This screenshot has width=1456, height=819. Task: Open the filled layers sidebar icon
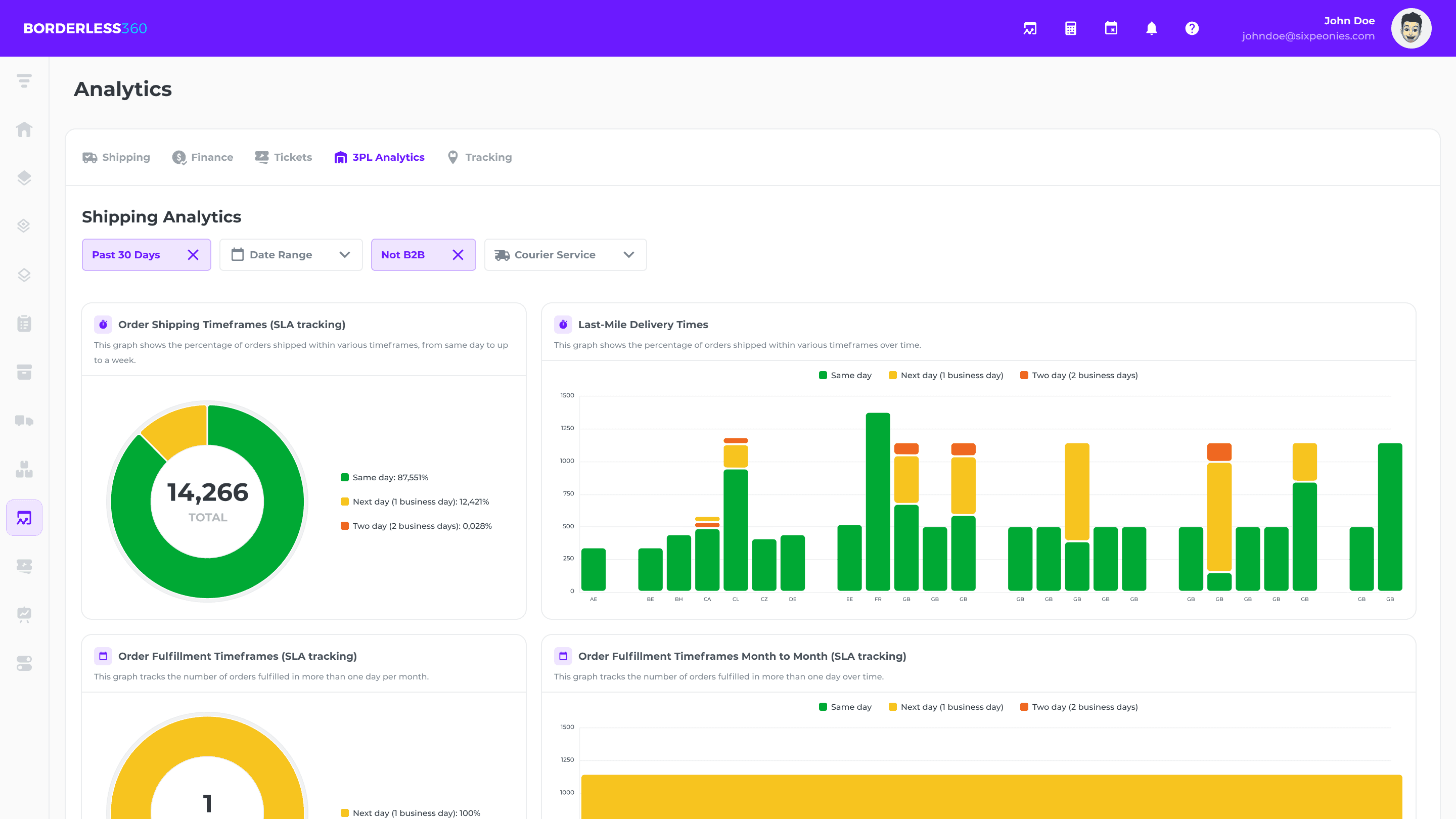pos(24,178)
